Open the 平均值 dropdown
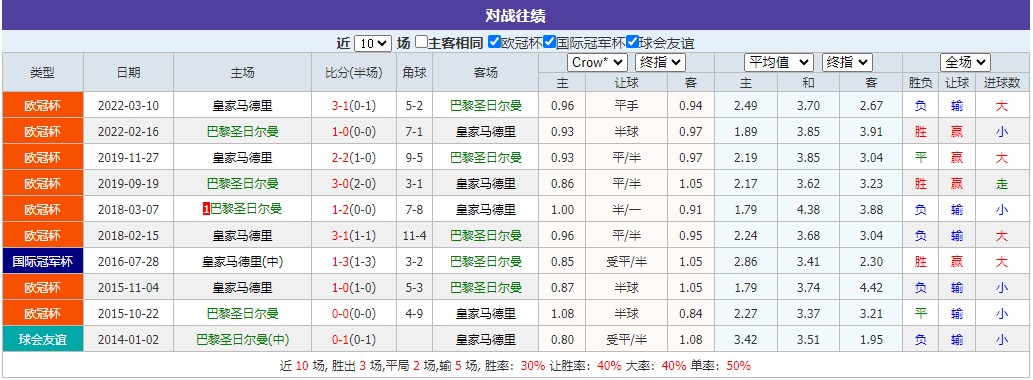The height and width of the screenshot is (380, 1033). 779,63
